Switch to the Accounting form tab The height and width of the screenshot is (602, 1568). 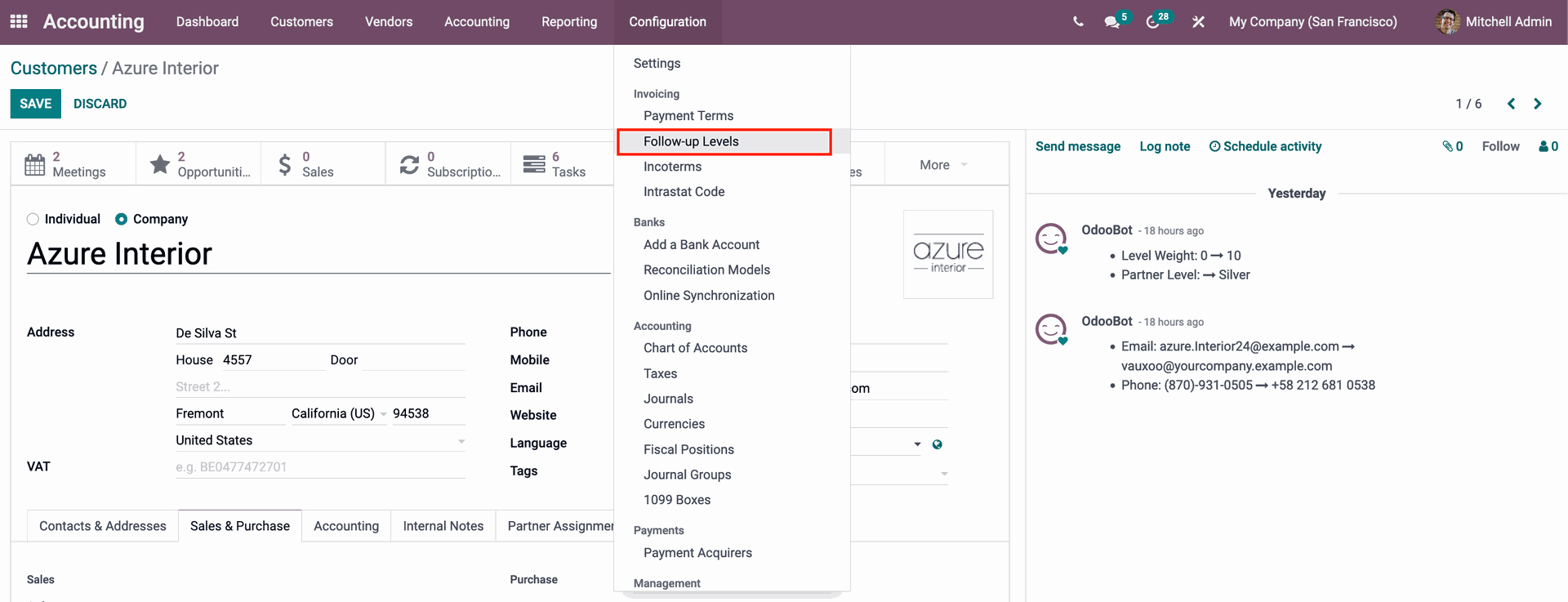click(x=346, y=526)
